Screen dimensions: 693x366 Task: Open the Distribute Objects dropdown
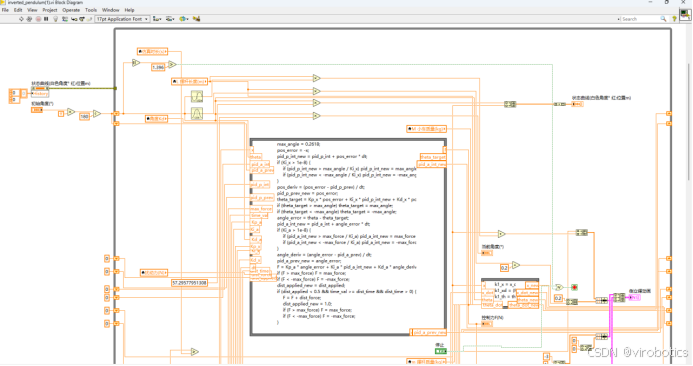(x=170, y=19)
